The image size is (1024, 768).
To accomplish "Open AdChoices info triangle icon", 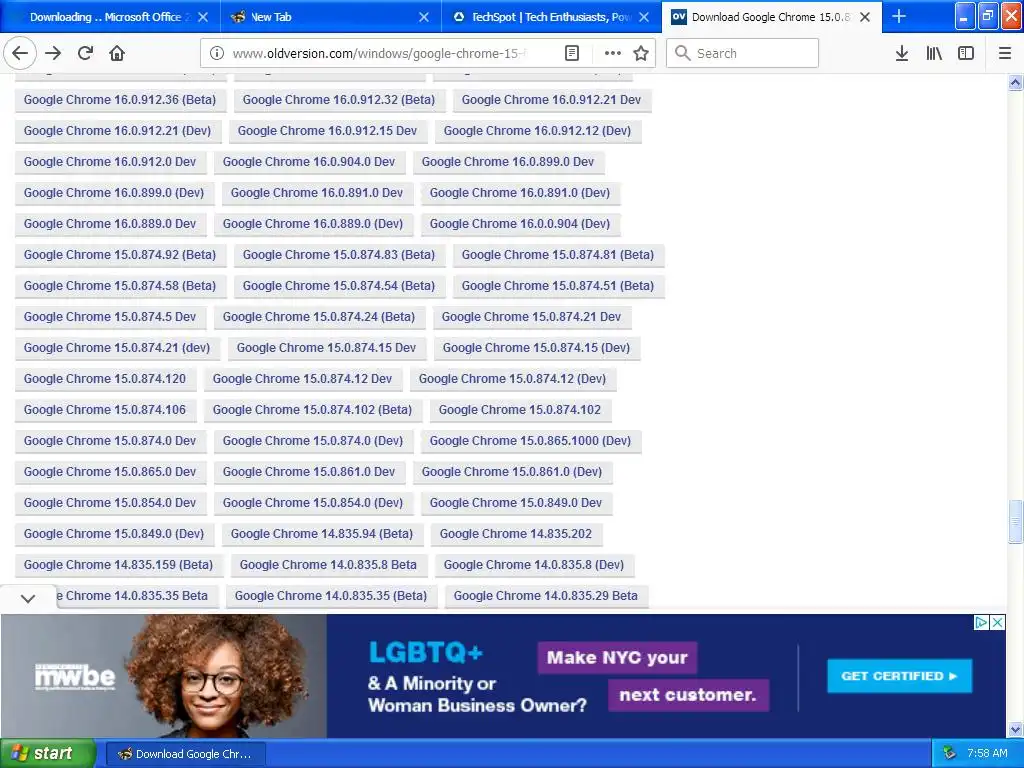I will click(981, 622).
